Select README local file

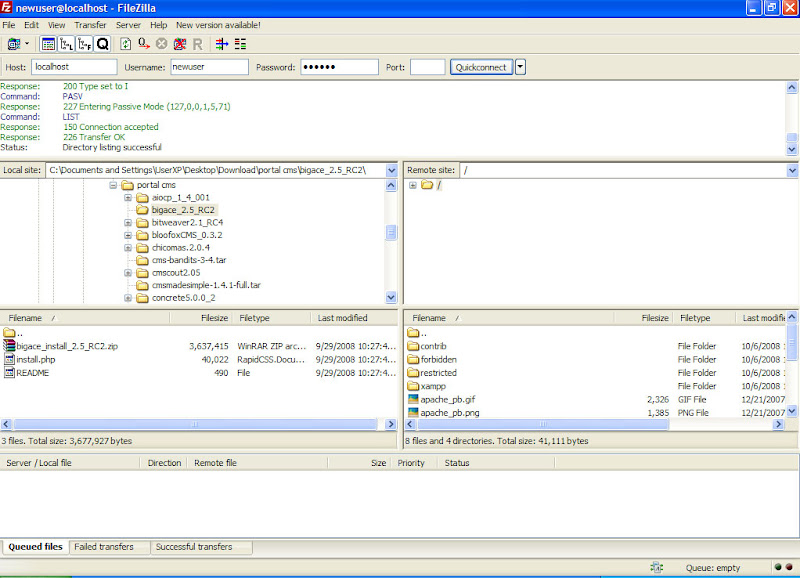(x=32, y=373)
